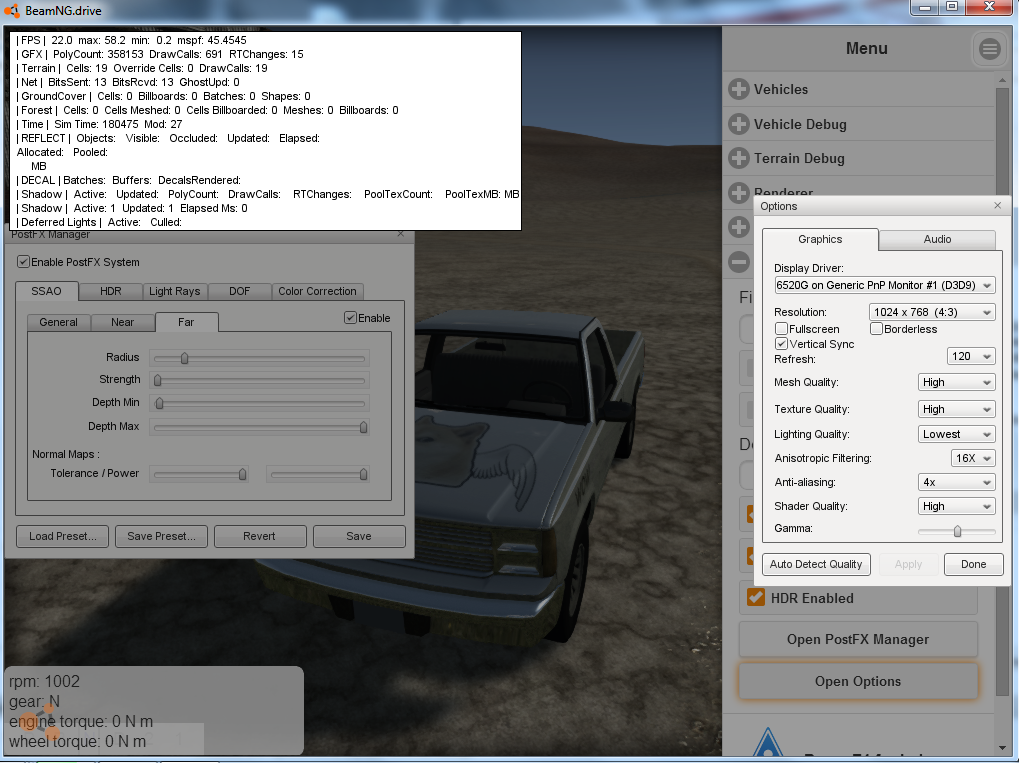Image resolution: width=1019 pixels, height=763 pixels.
Task: Open the Resolution dropdown
Action: click(x=932, y=312)
